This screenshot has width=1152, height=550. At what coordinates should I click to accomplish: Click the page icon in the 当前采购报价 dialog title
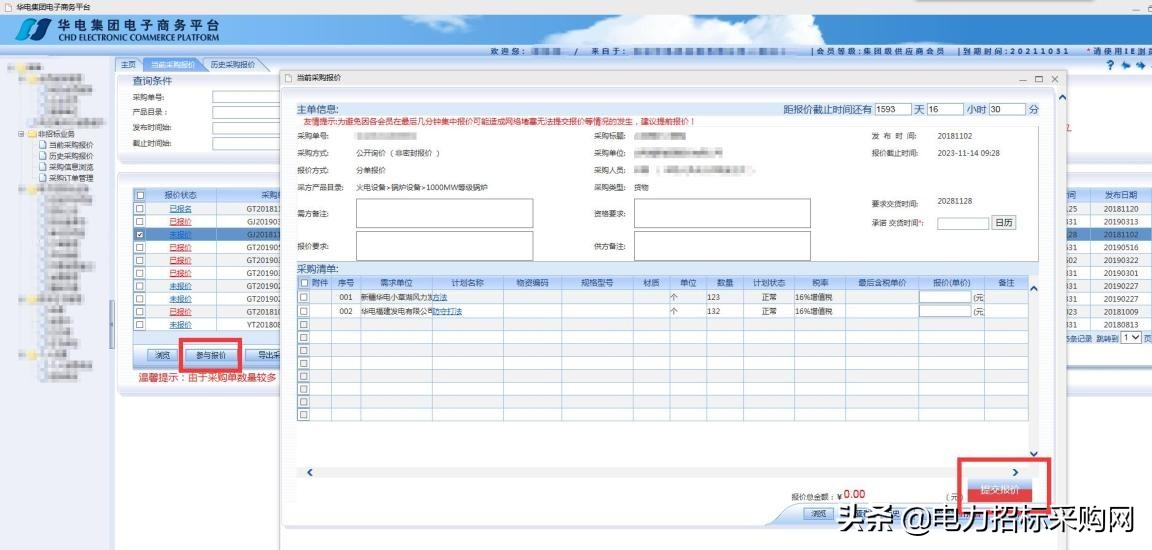pyautogui.click(x=289, y=78)
